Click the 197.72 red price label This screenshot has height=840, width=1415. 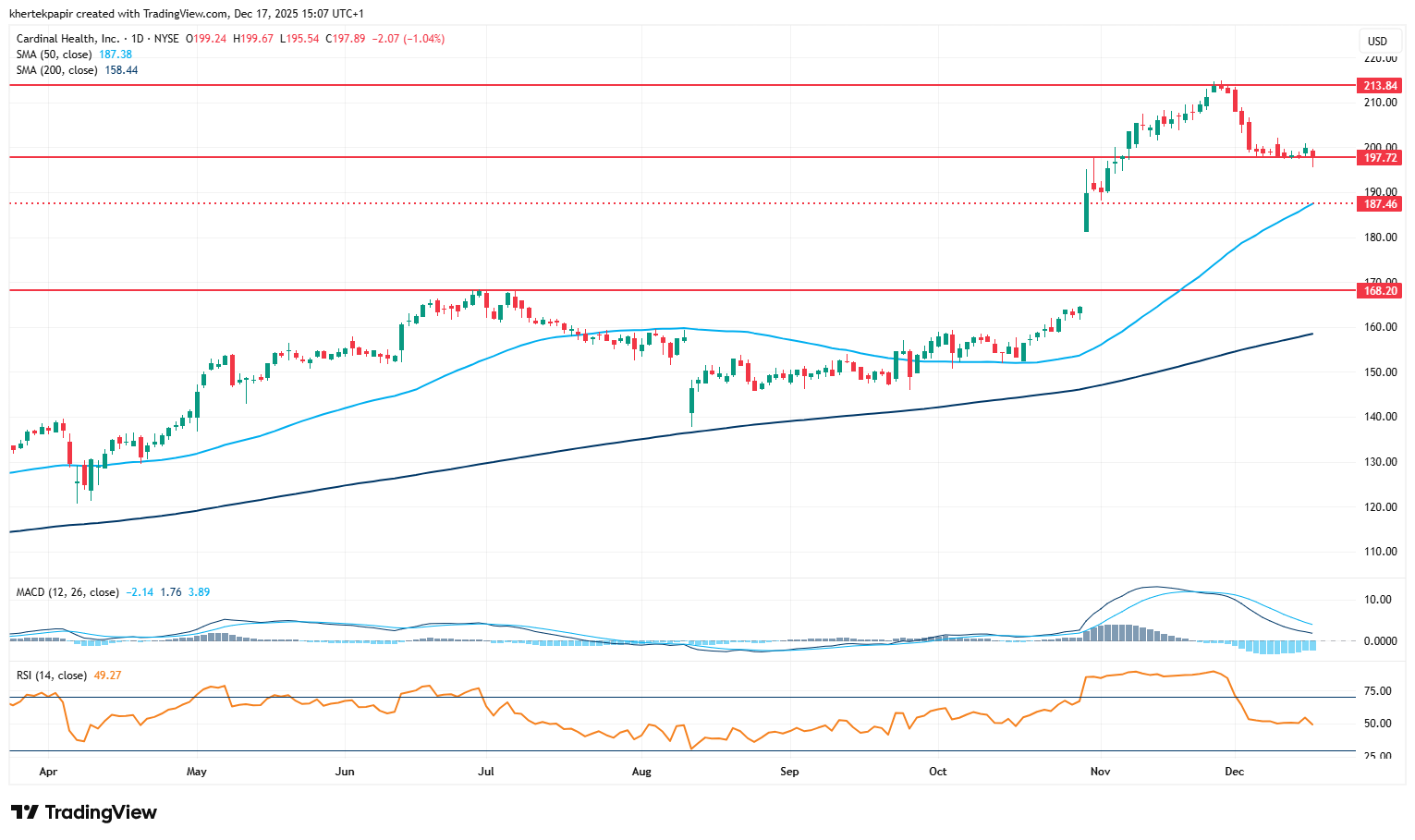(1380, 158)
